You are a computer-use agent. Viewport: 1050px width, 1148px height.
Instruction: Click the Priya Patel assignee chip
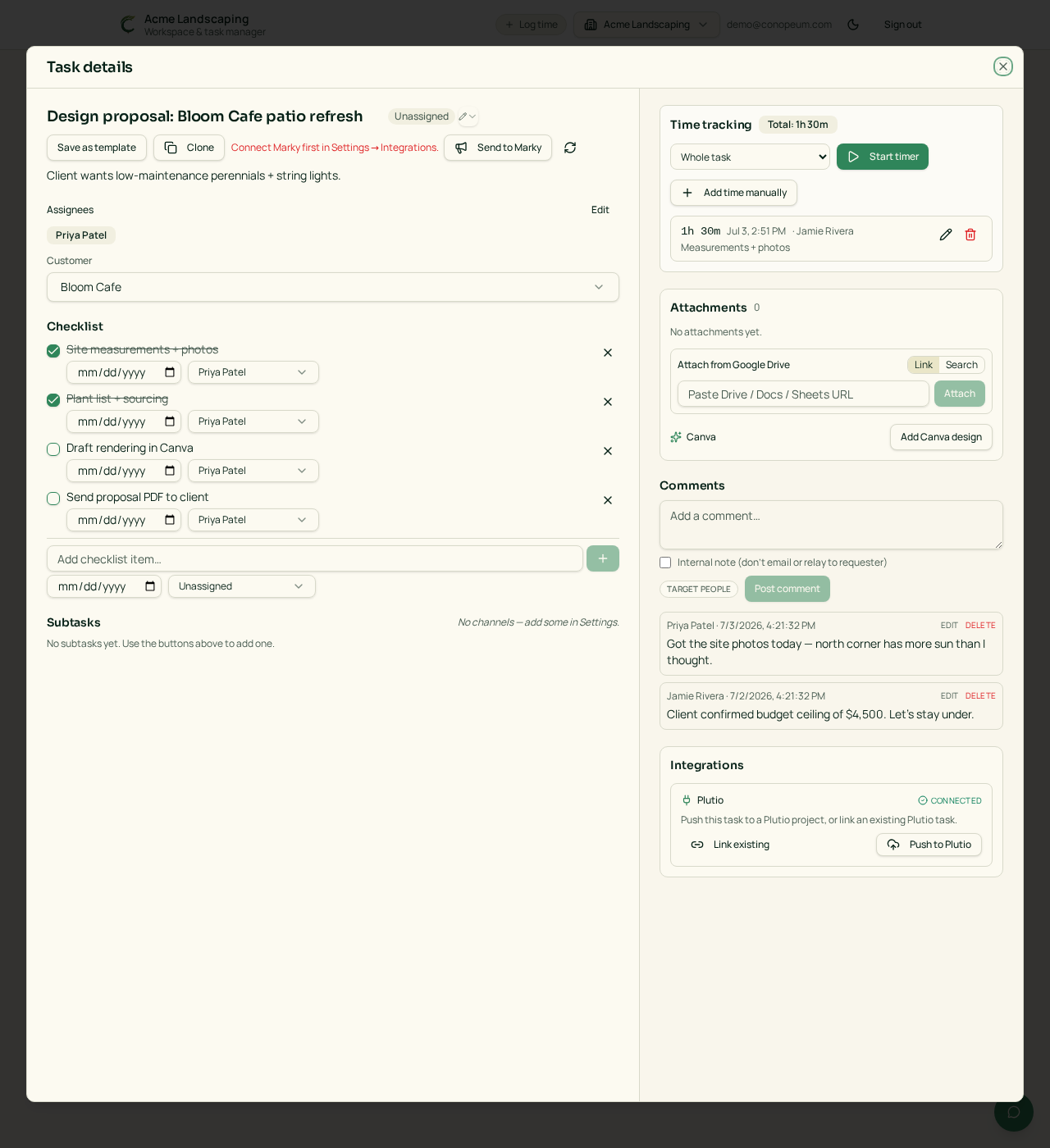[x=81, y=235]
